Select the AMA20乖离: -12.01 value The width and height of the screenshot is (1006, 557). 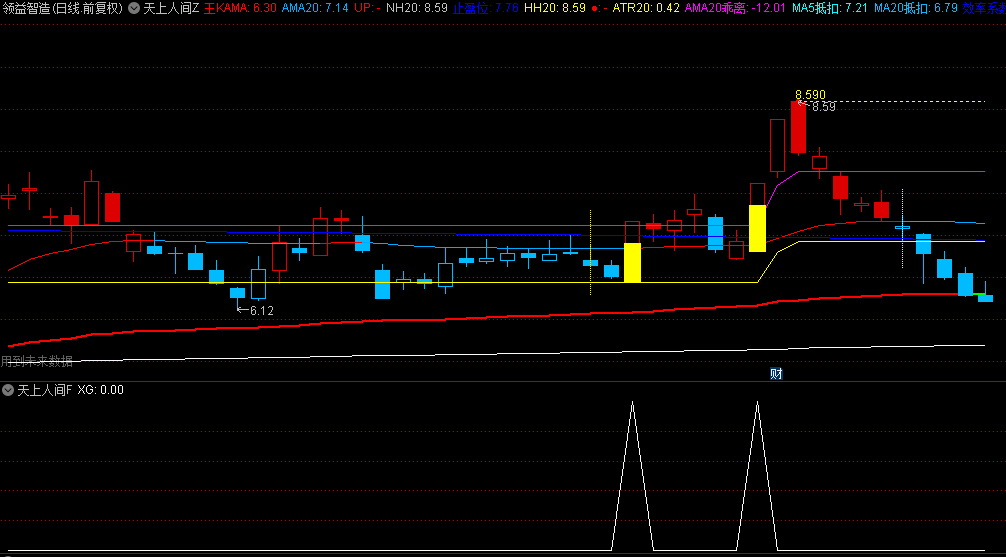coord(736,9)
